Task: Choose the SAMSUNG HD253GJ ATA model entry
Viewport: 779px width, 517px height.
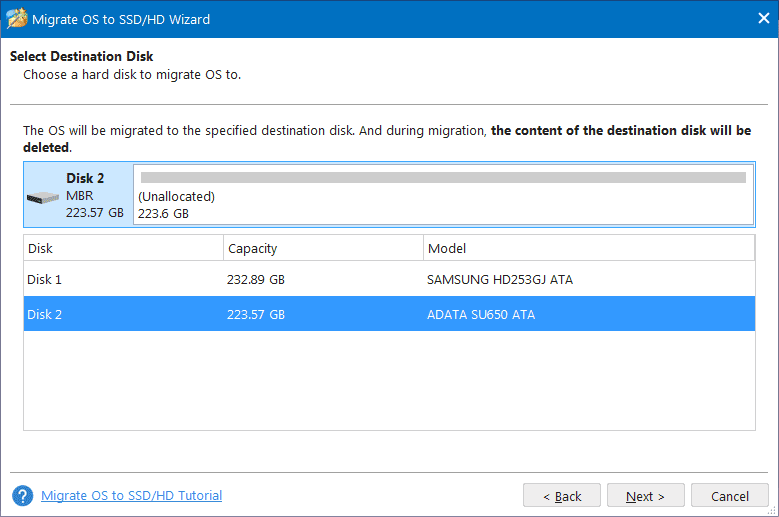Action: coord(500,280)
